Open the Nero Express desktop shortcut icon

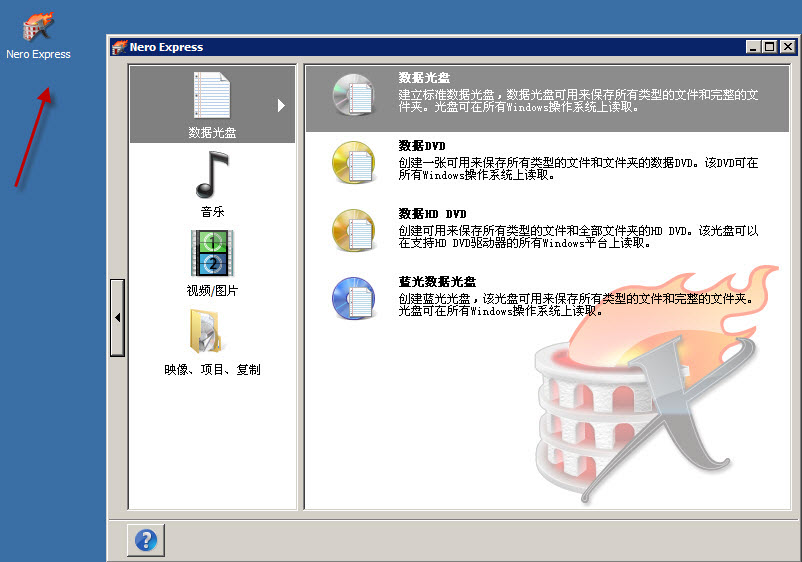pos(38,27)
